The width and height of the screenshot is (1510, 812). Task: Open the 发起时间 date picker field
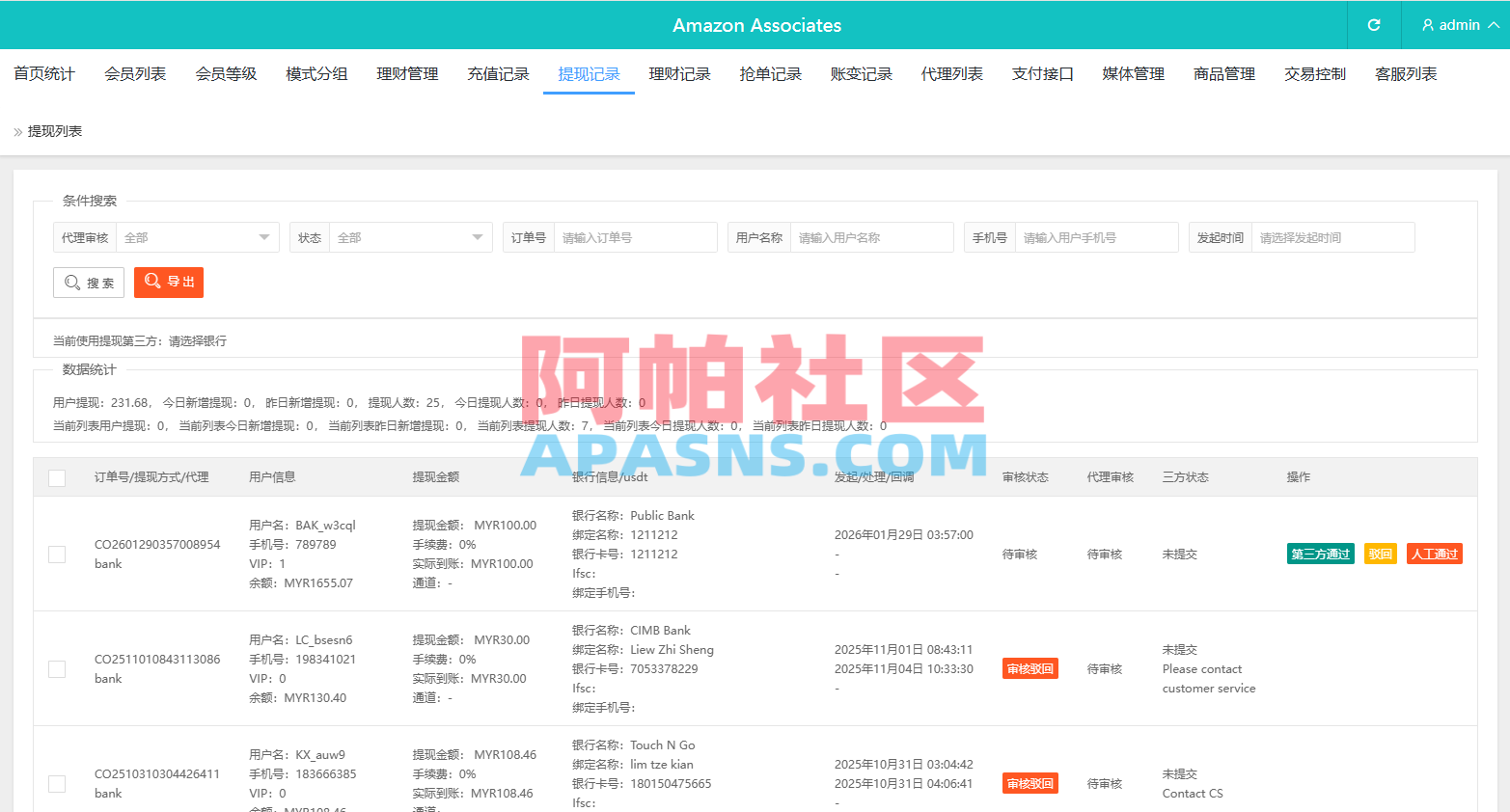1332,237
